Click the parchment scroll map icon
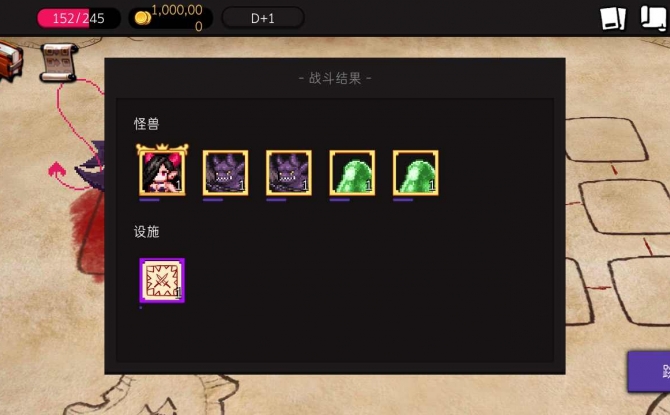This screenshot has width=670, height=415. pyautogui.click(x=59, y=62)
